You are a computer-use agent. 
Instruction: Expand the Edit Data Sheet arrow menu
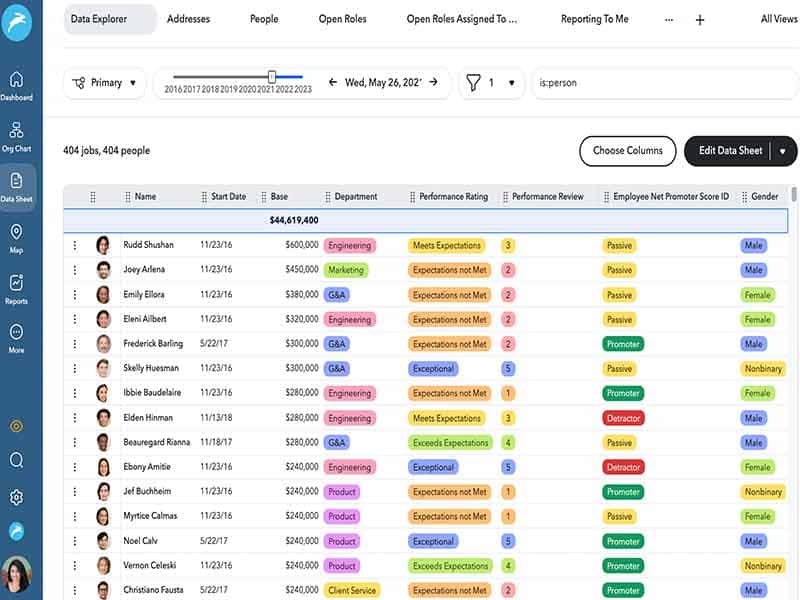(782, 151)
